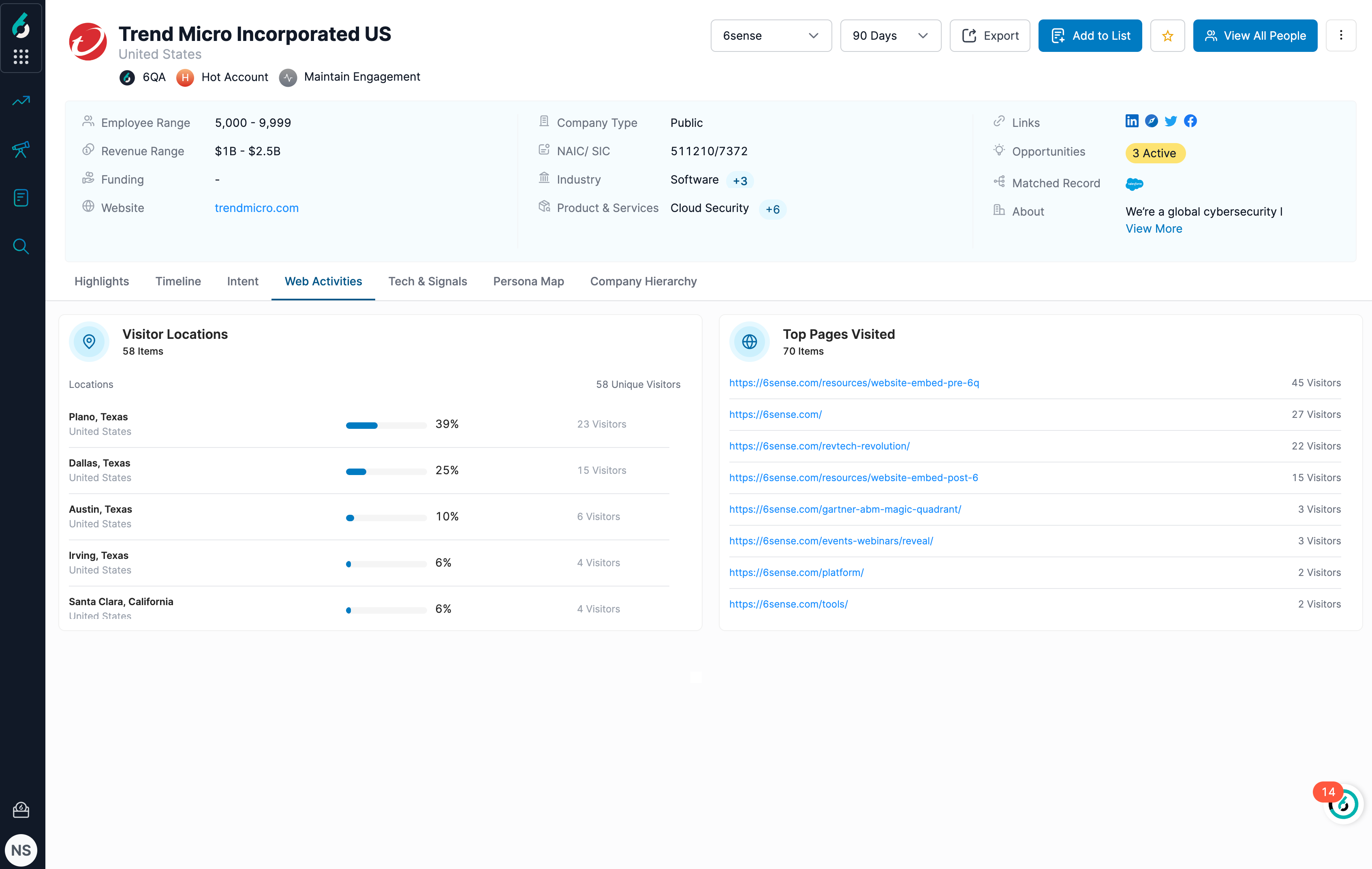Open the Facebook link icon
This screenshot has height=869, width=1372.
[x=1190, y=121]
